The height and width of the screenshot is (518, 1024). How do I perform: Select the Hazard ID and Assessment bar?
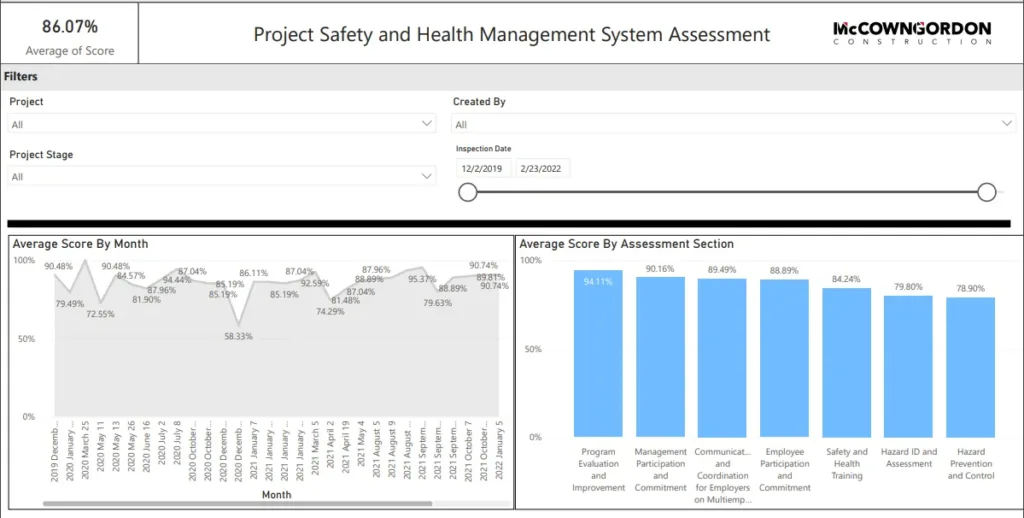[908, 366]
